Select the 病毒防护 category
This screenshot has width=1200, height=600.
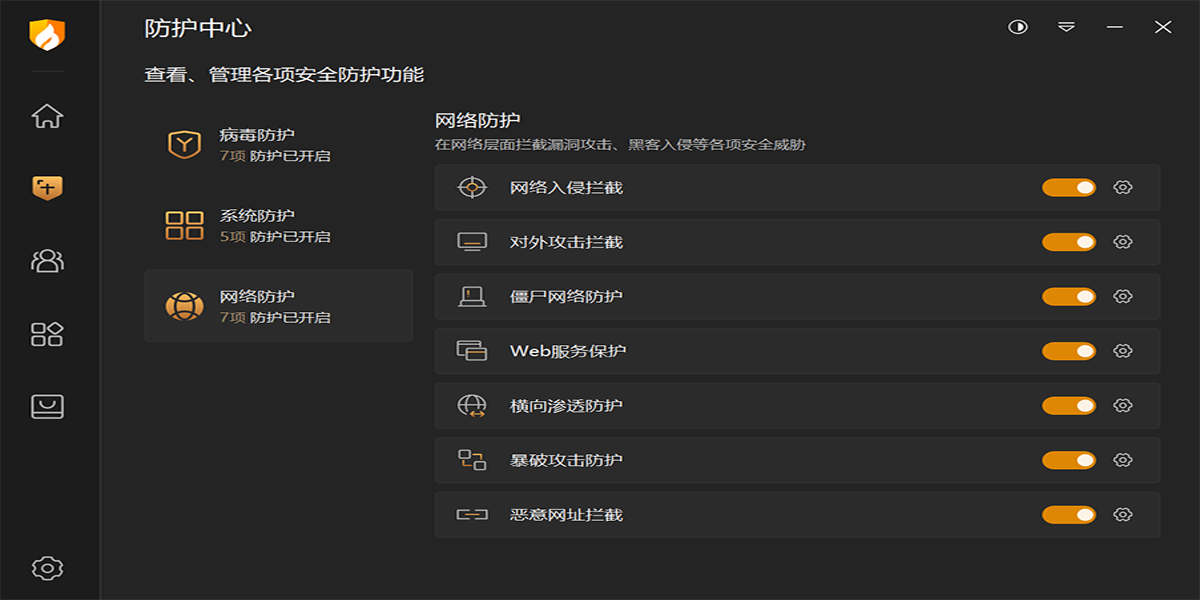(278, 145)
